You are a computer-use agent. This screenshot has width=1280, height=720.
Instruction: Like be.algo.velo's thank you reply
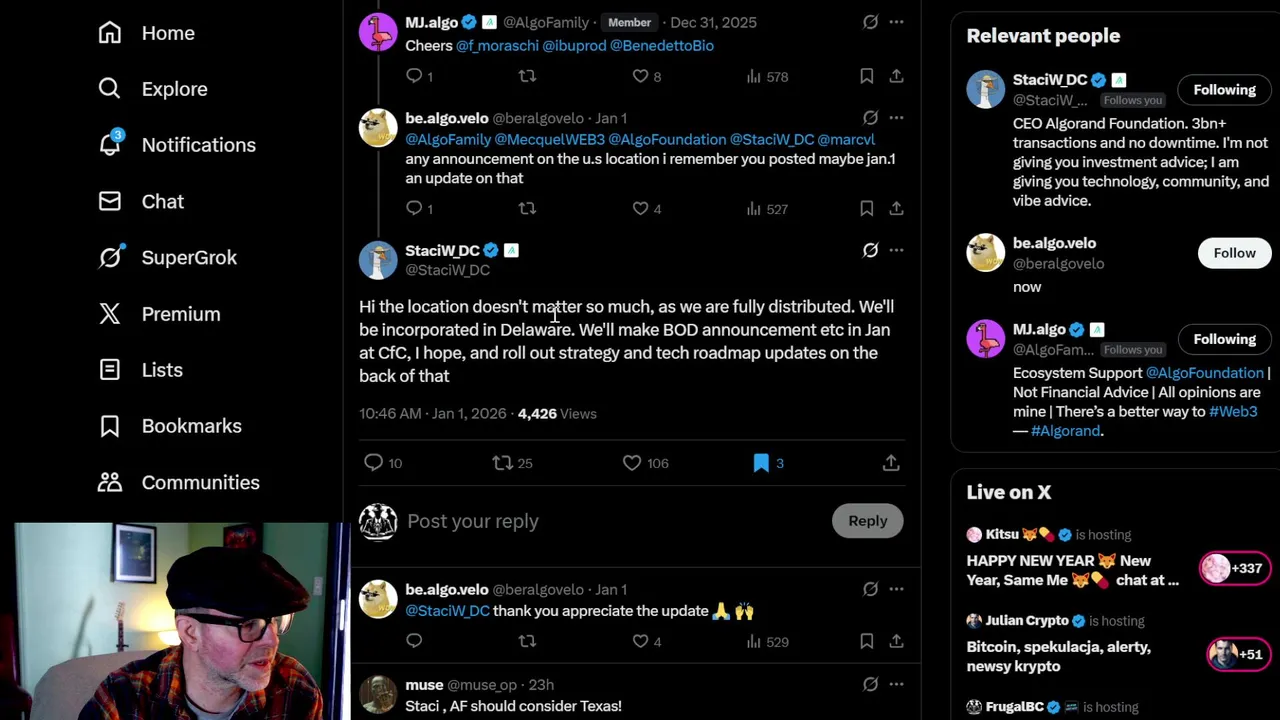point(641,641)
